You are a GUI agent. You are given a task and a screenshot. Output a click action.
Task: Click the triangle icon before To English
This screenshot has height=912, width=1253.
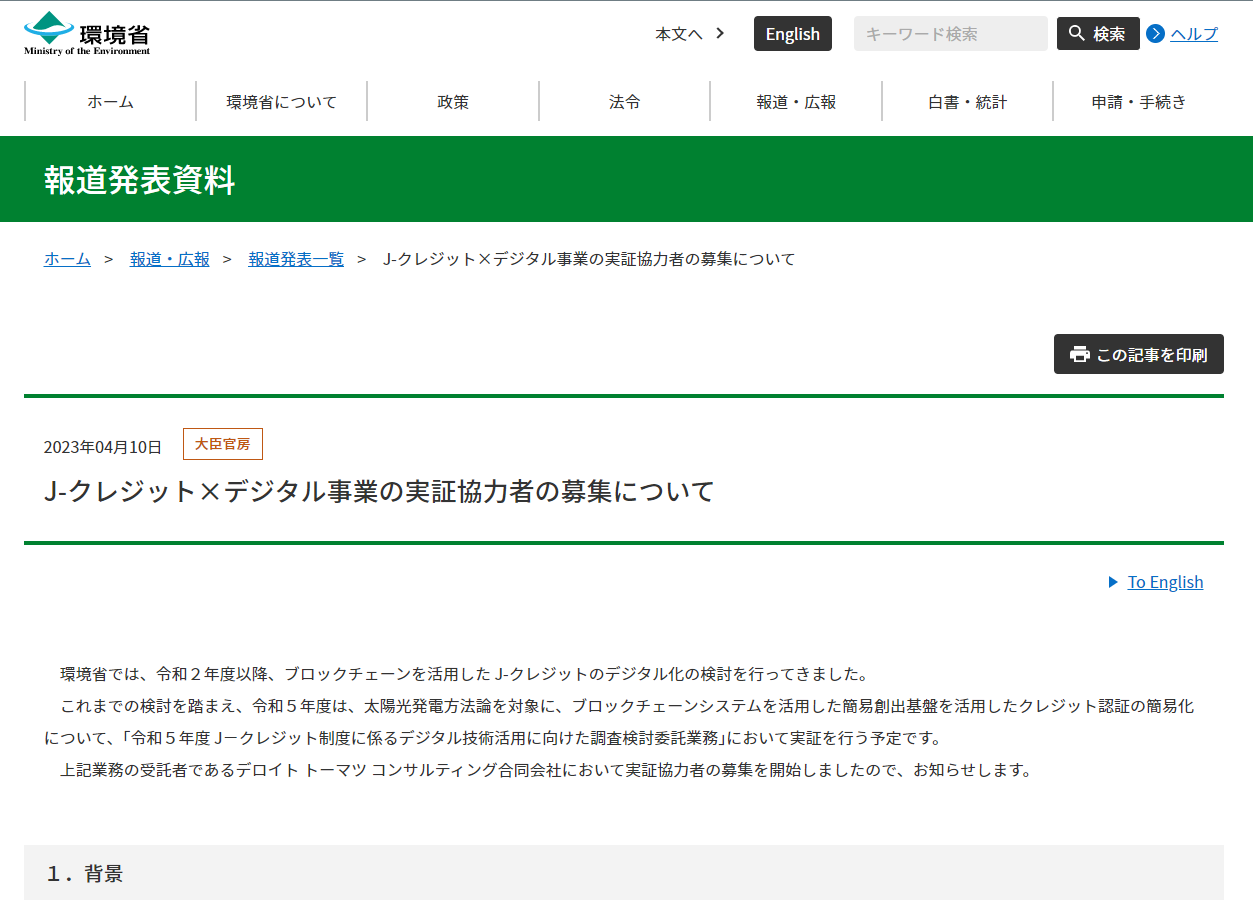pyautogui.click(x=1113, y=582)
